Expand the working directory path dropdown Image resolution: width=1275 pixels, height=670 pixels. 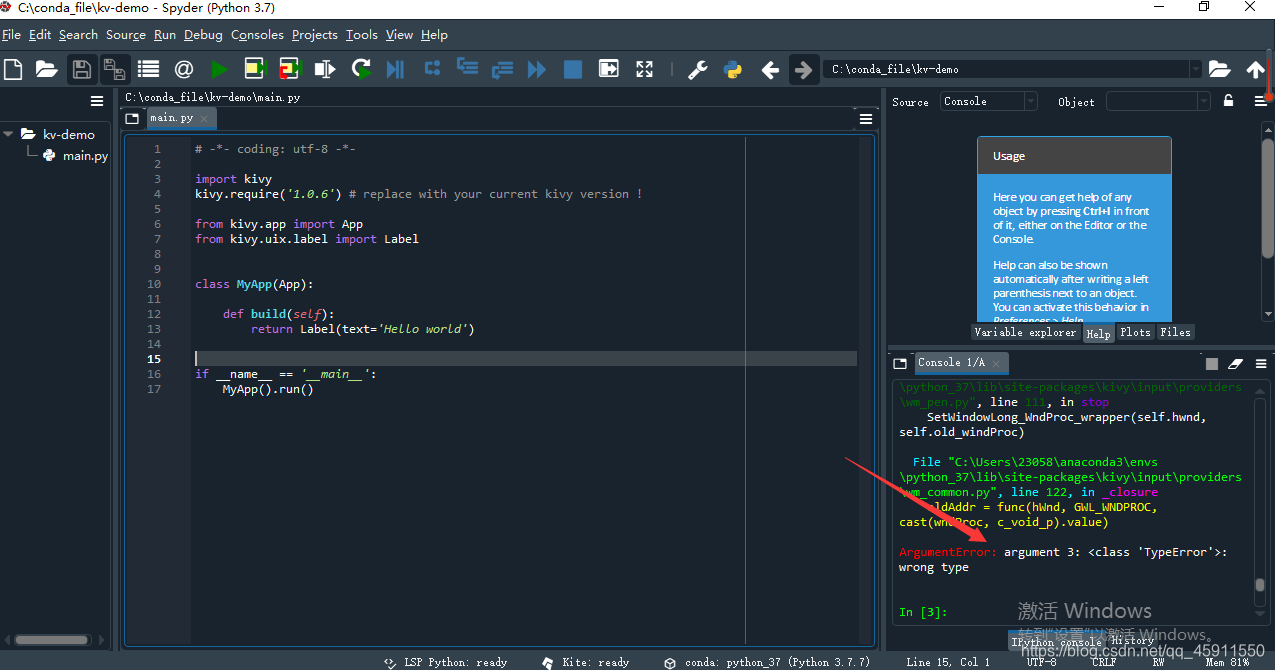1195,69
